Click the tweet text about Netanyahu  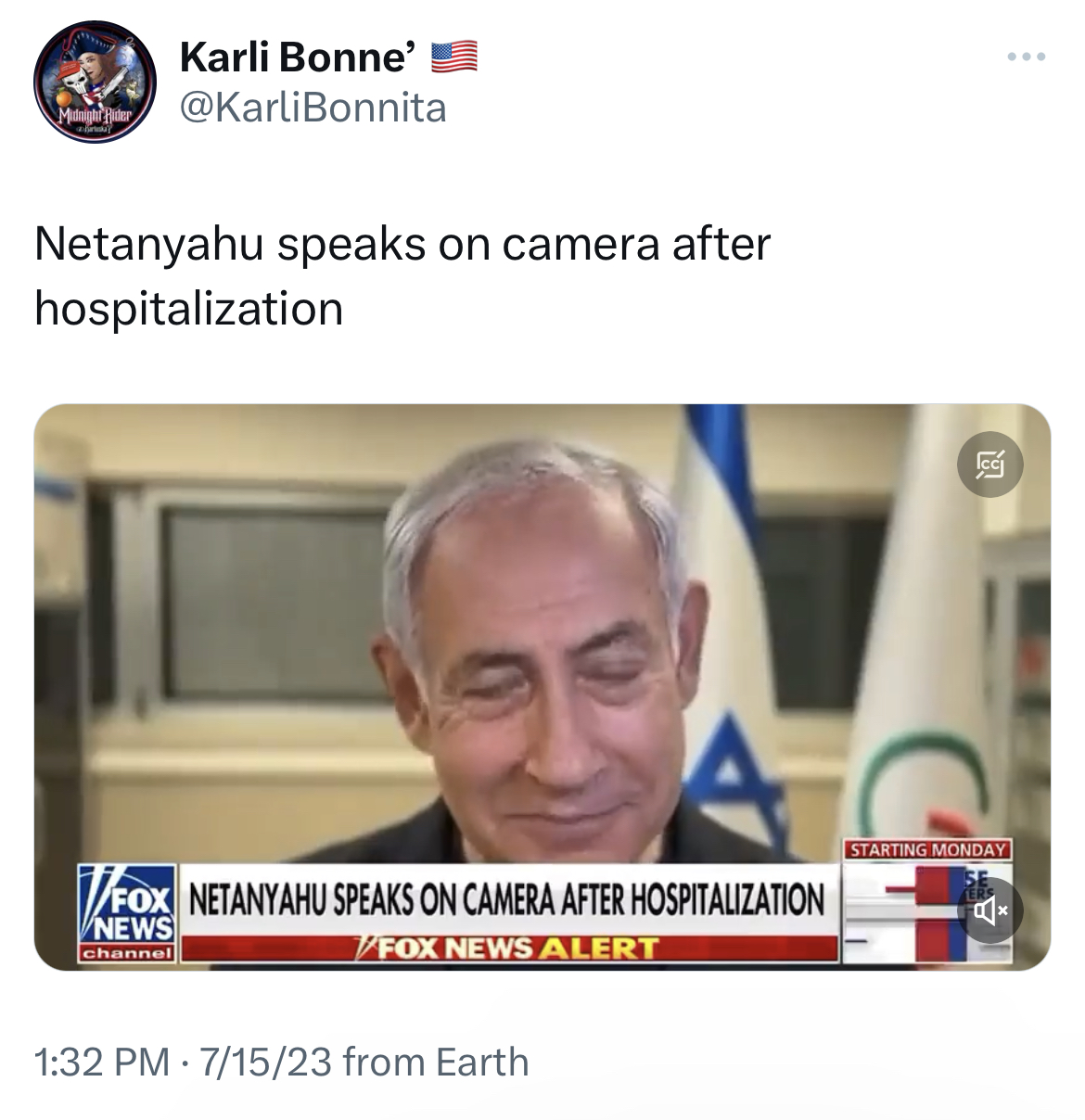(402, 276)
